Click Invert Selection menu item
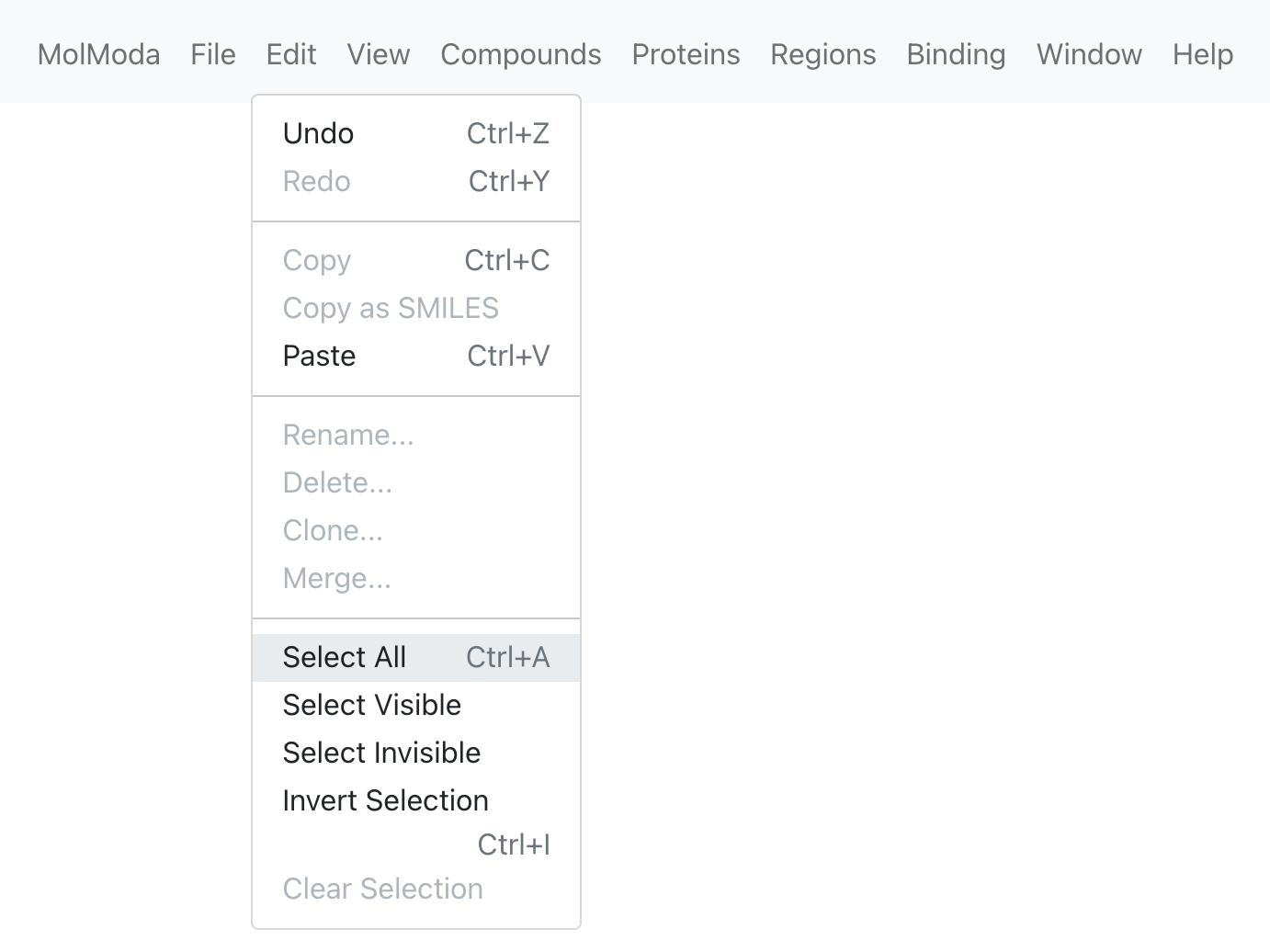Image resolution: width=1270 pixels, height=952 pixels. 416,822
